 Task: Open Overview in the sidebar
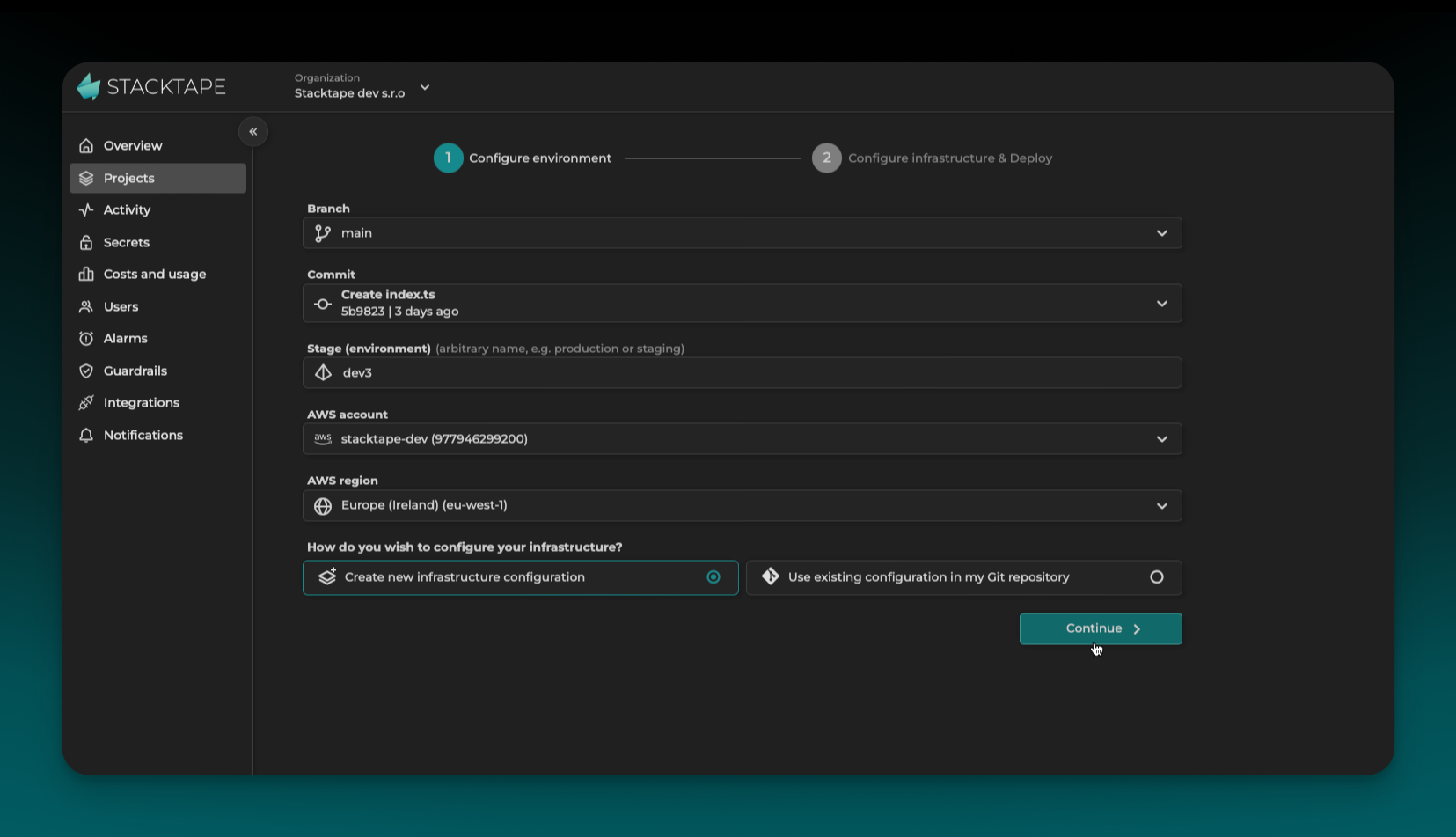tap(157, 146)
